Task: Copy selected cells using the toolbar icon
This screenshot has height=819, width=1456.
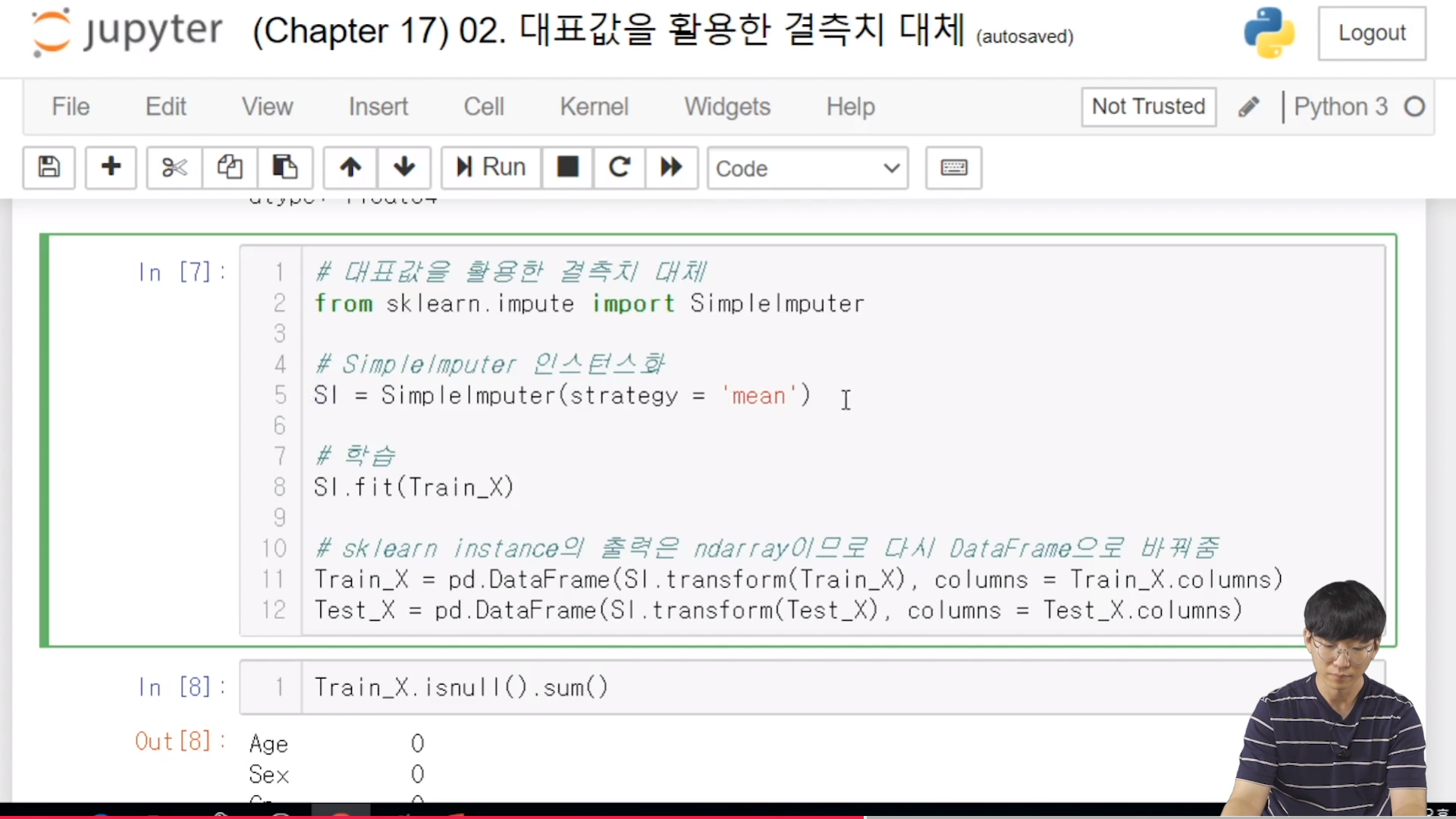Action: tap(230, 167)
